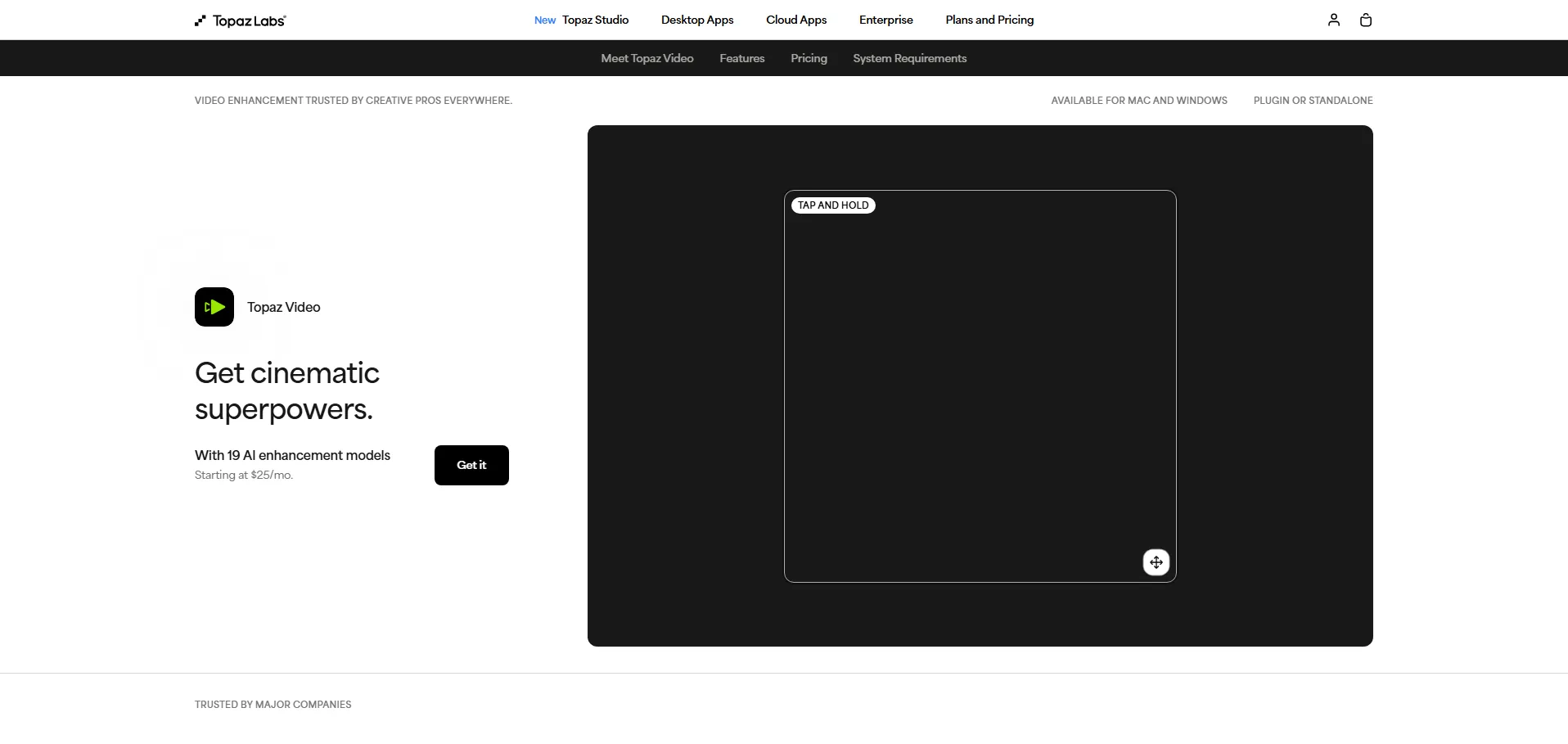Jump to the Features section
This screenshot has width=1568, height=744.
coord(741,58)
